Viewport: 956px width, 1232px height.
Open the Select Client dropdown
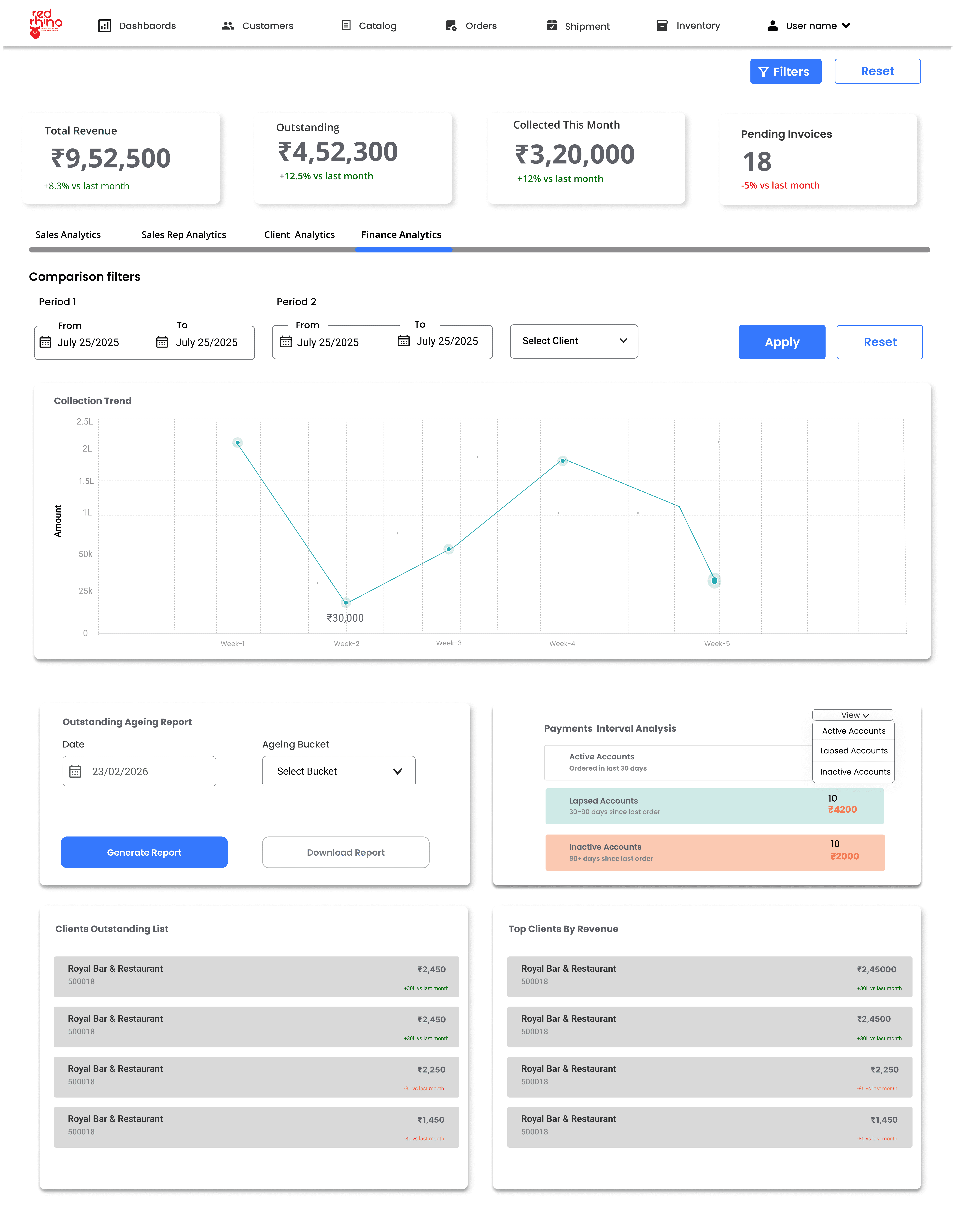click(x=574, y=341)
